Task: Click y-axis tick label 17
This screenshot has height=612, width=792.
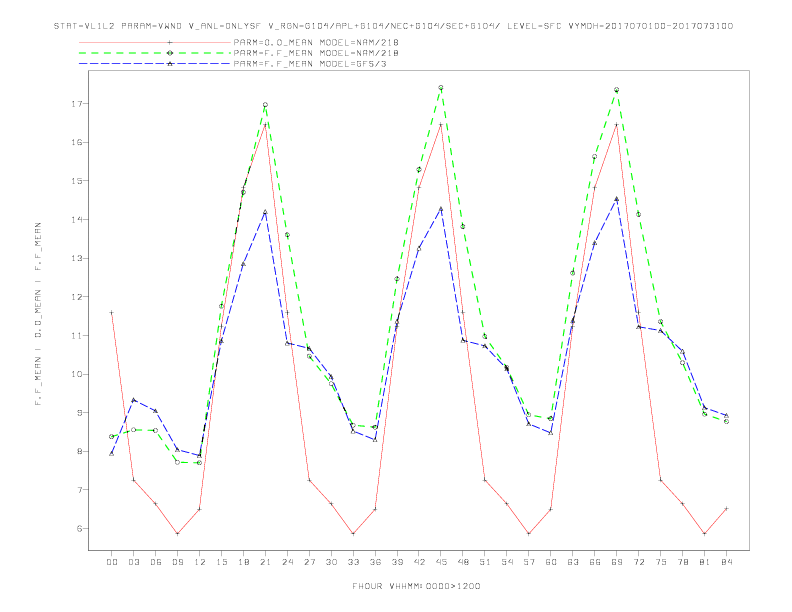Action: tap(77, 104)
